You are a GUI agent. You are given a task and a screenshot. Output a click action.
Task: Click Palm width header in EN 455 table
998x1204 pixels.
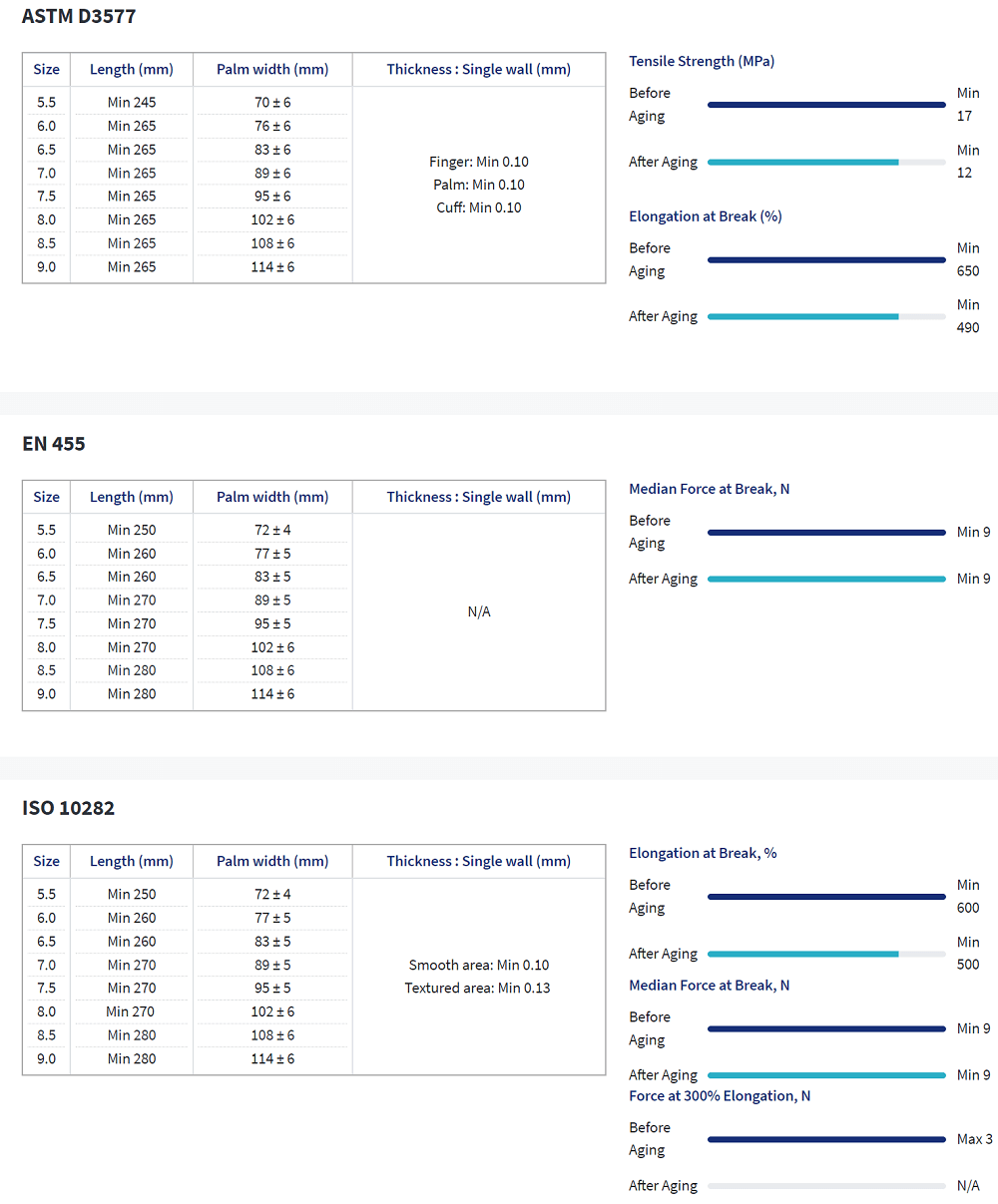point(272,497)
